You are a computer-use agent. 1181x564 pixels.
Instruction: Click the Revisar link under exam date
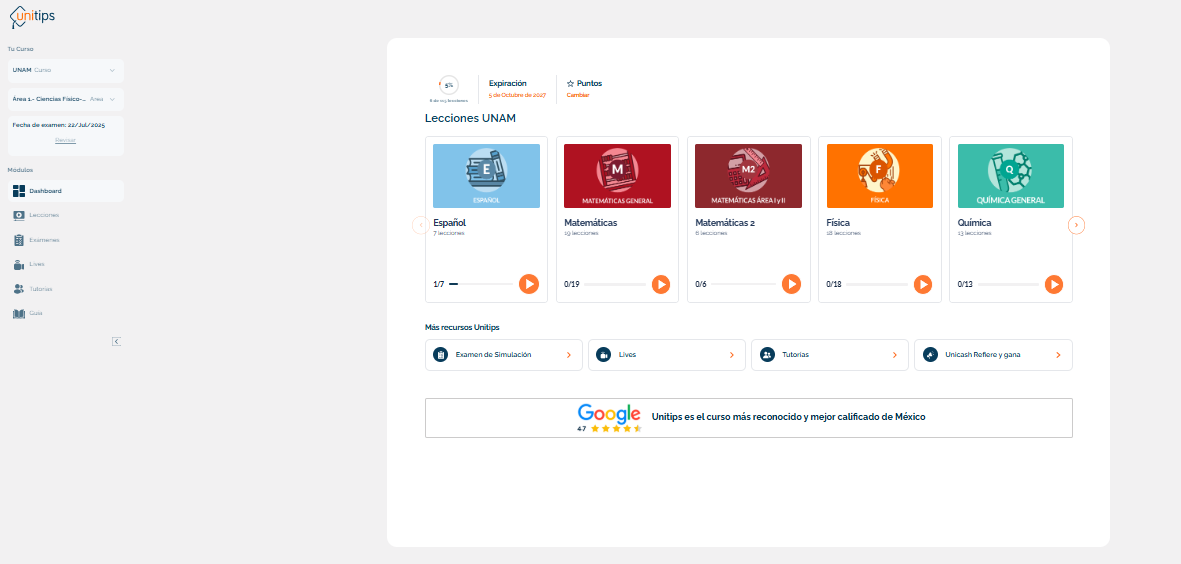click(x=66, y=140)
